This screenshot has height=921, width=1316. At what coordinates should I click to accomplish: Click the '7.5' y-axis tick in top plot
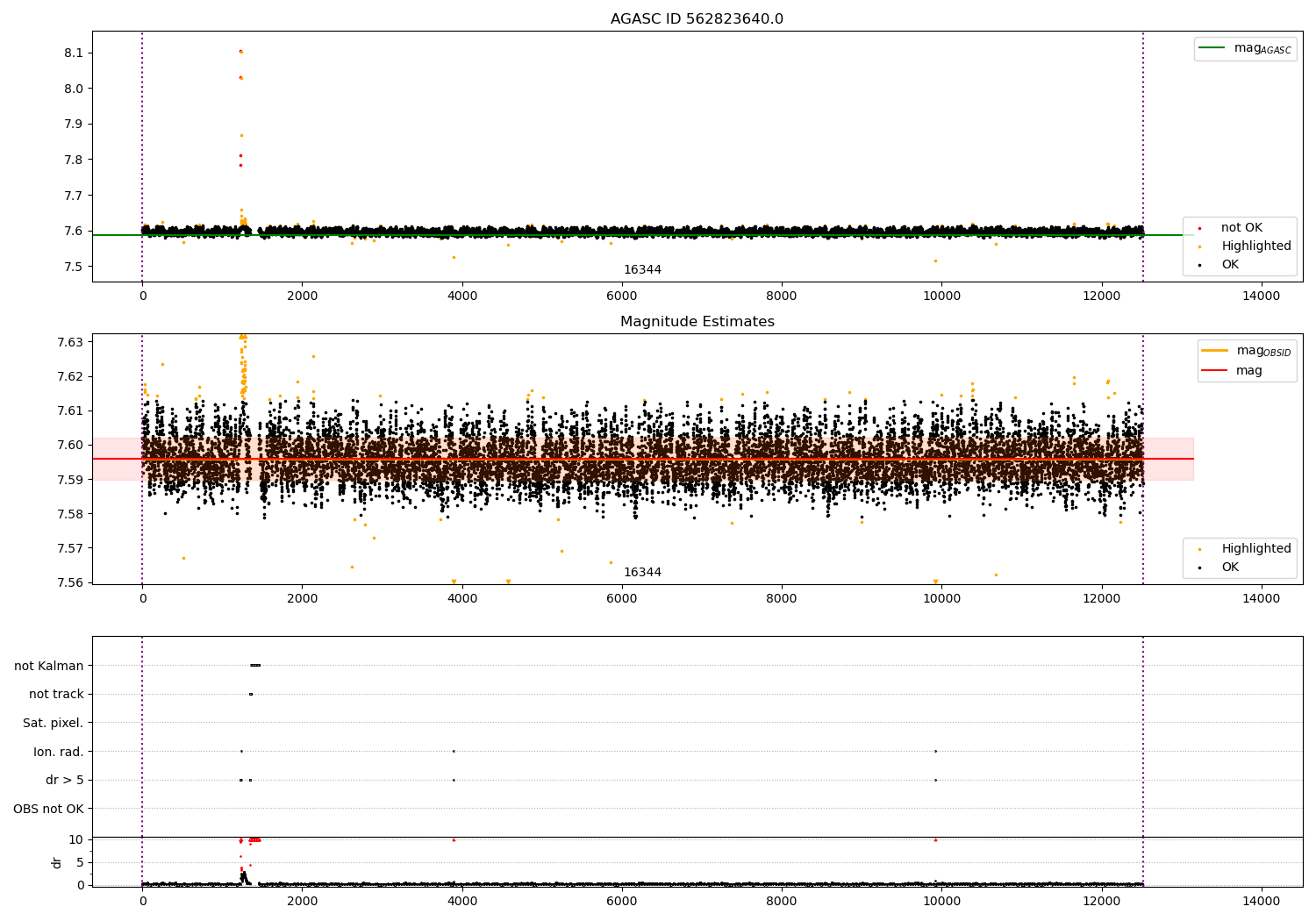pos(74,267)
